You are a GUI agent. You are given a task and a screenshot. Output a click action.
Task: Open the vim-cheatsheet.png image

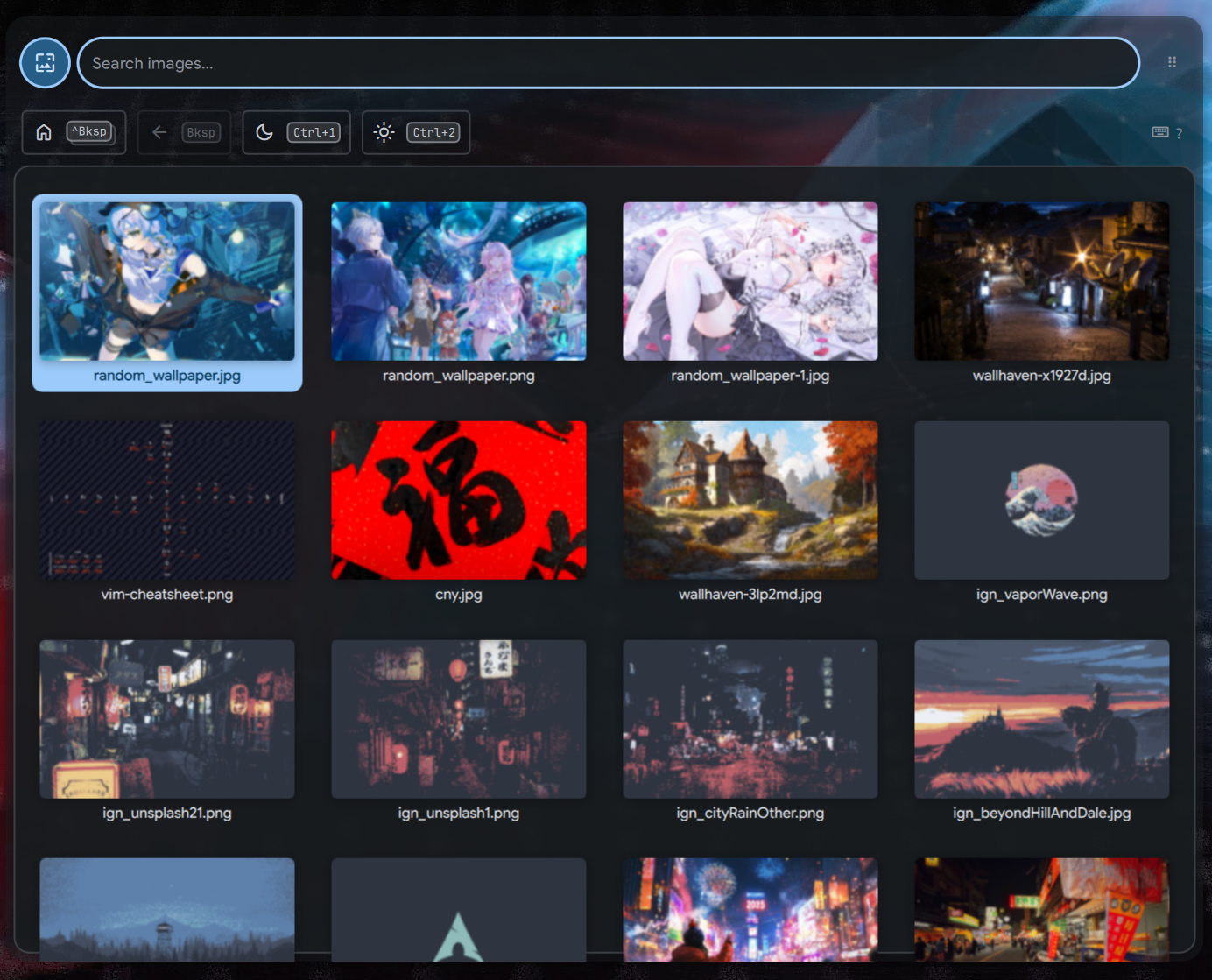pos(166,500)
